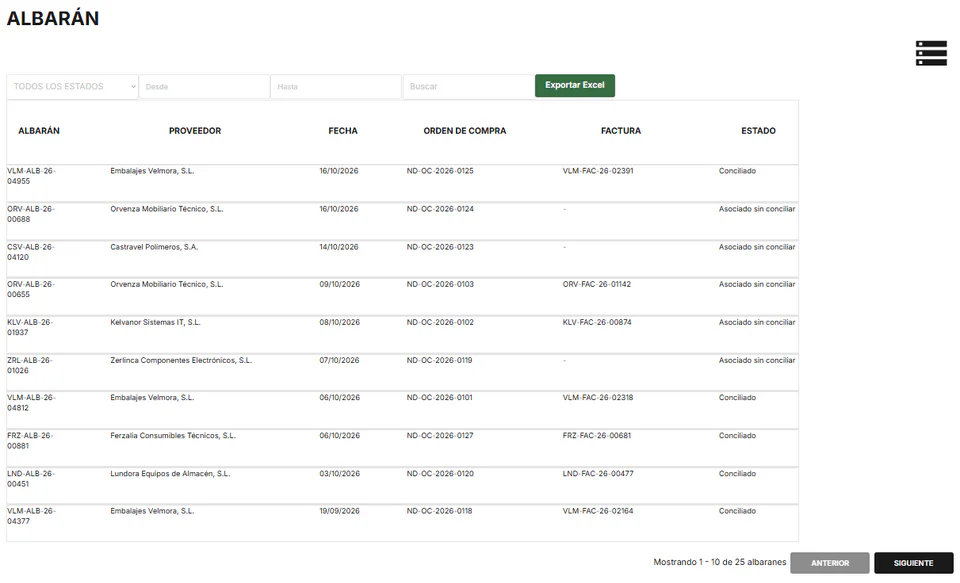The width and height of the screenshot is (960, 583).
Task: Select the PROVEEDOR column header
Action: [x=195, y=131]
